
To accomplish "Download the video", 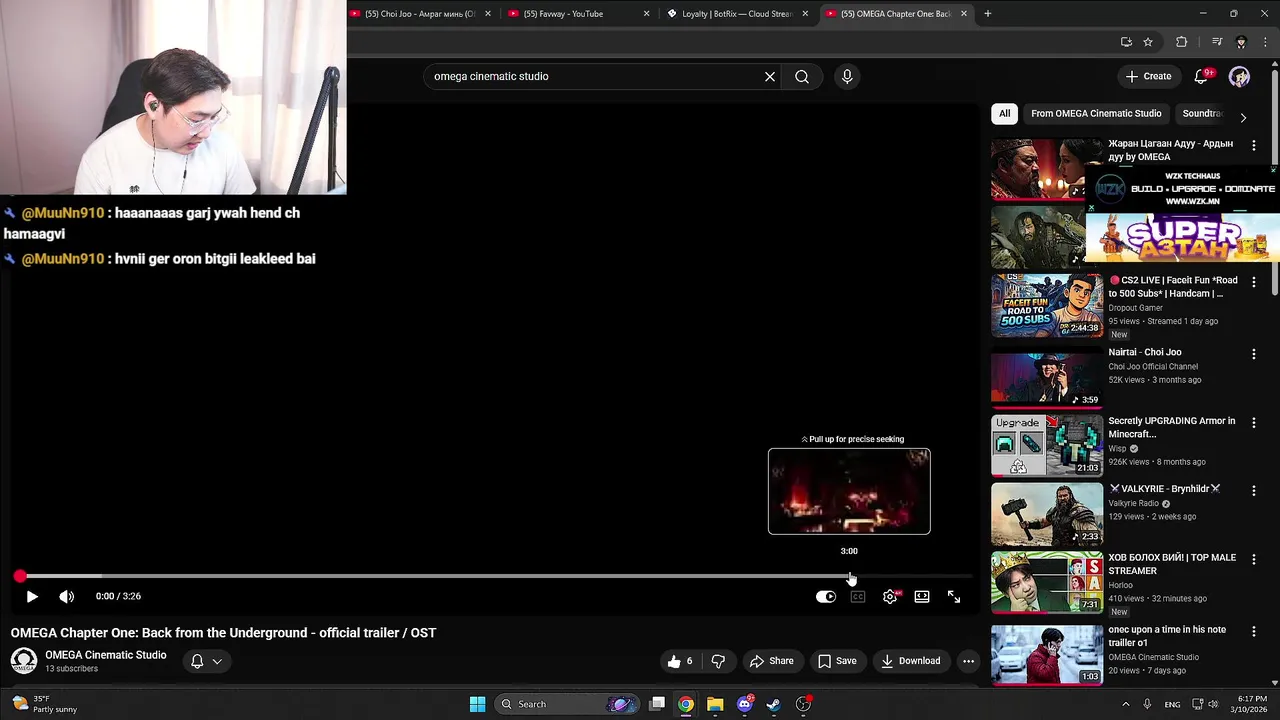I will point(910,661).
